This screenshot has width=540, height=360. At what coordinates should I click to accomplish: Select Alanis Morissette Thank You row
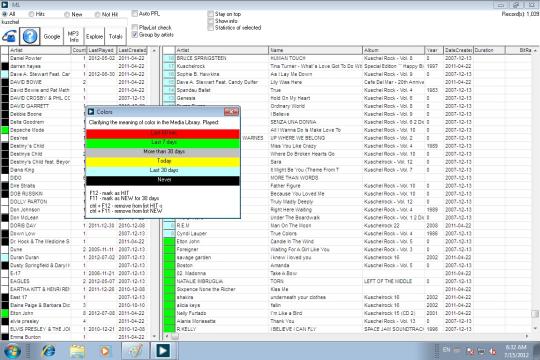point(348,321)
